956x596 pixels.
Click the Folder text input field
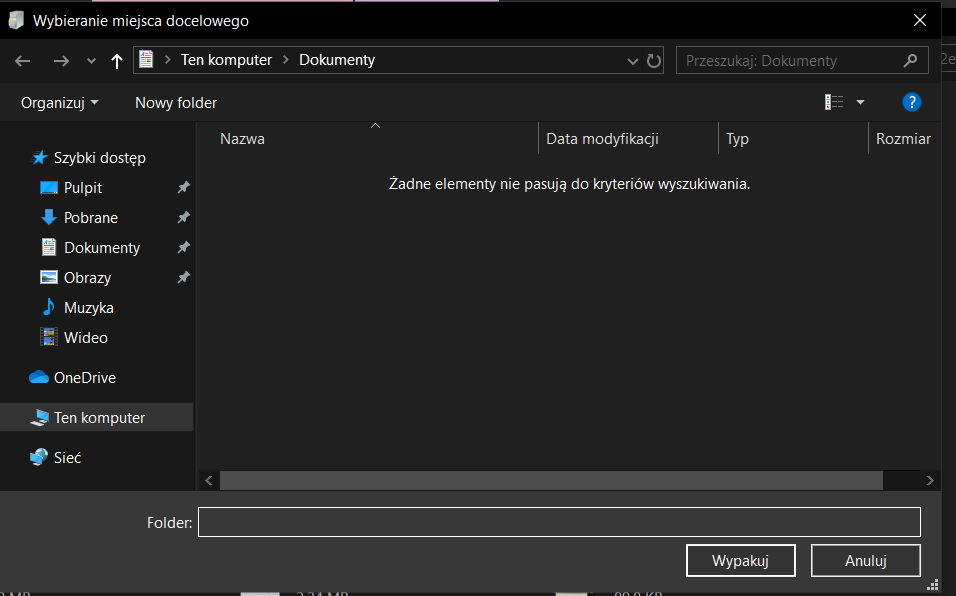coord(558,522)
